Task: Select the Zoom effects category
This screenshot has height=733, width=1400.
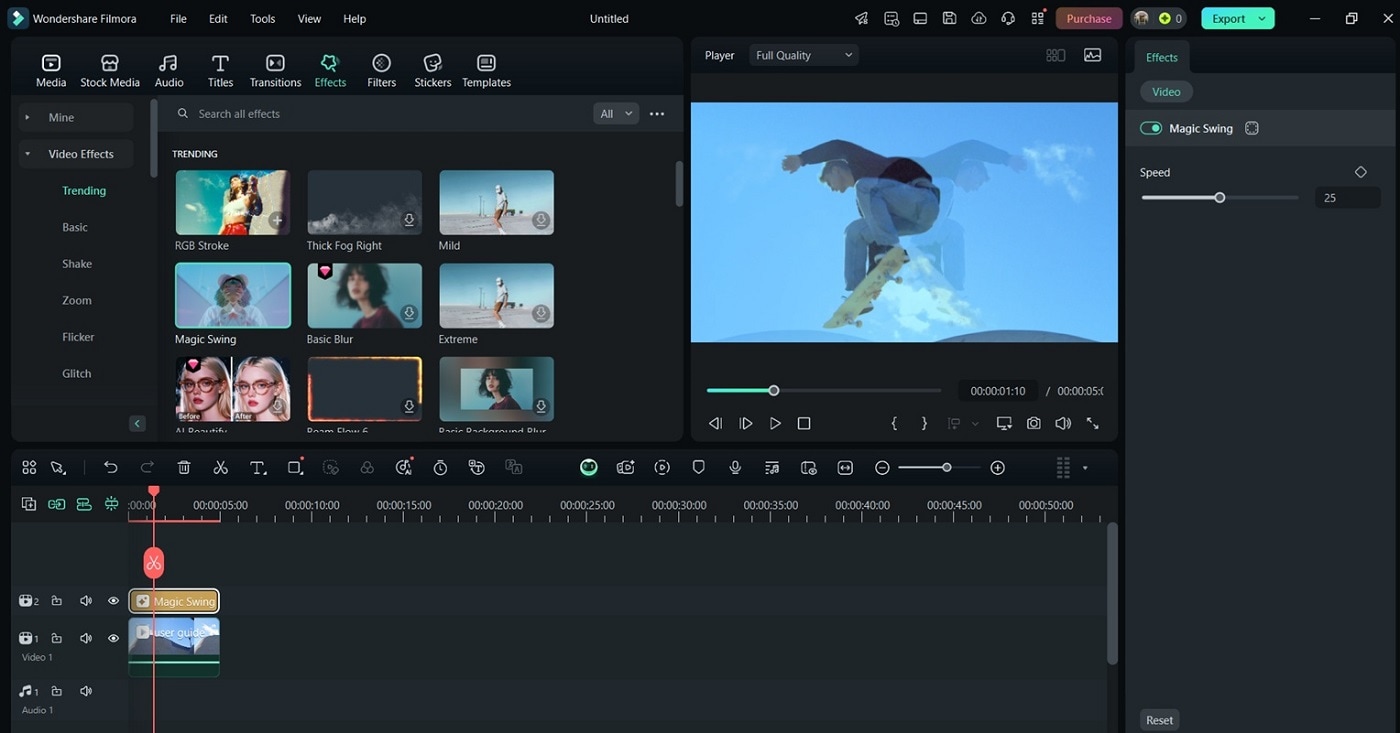Action: coord(77,300)
